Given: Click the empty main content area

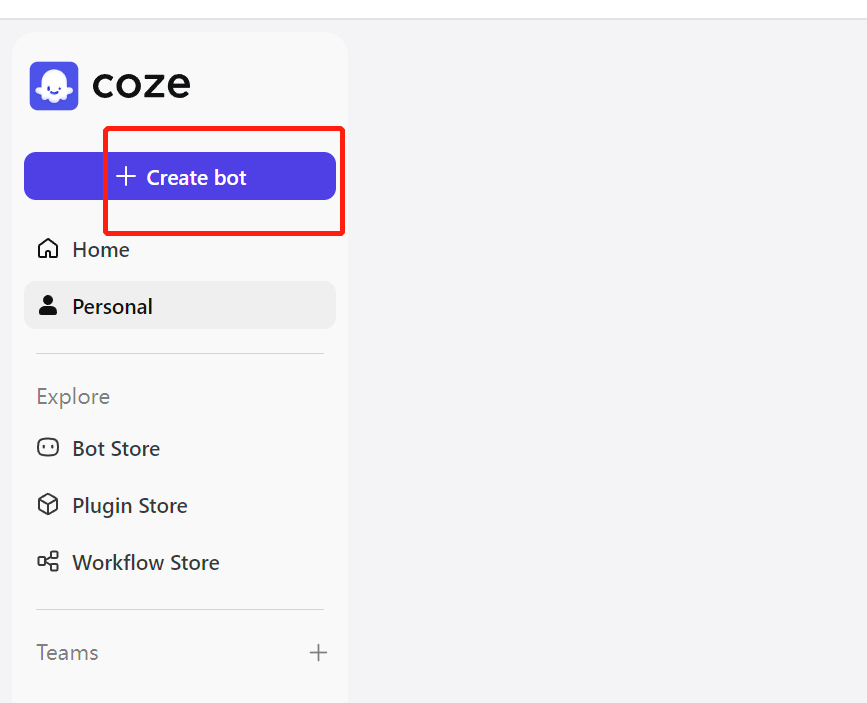Looking at the screenshot, I should pos(607,361).
